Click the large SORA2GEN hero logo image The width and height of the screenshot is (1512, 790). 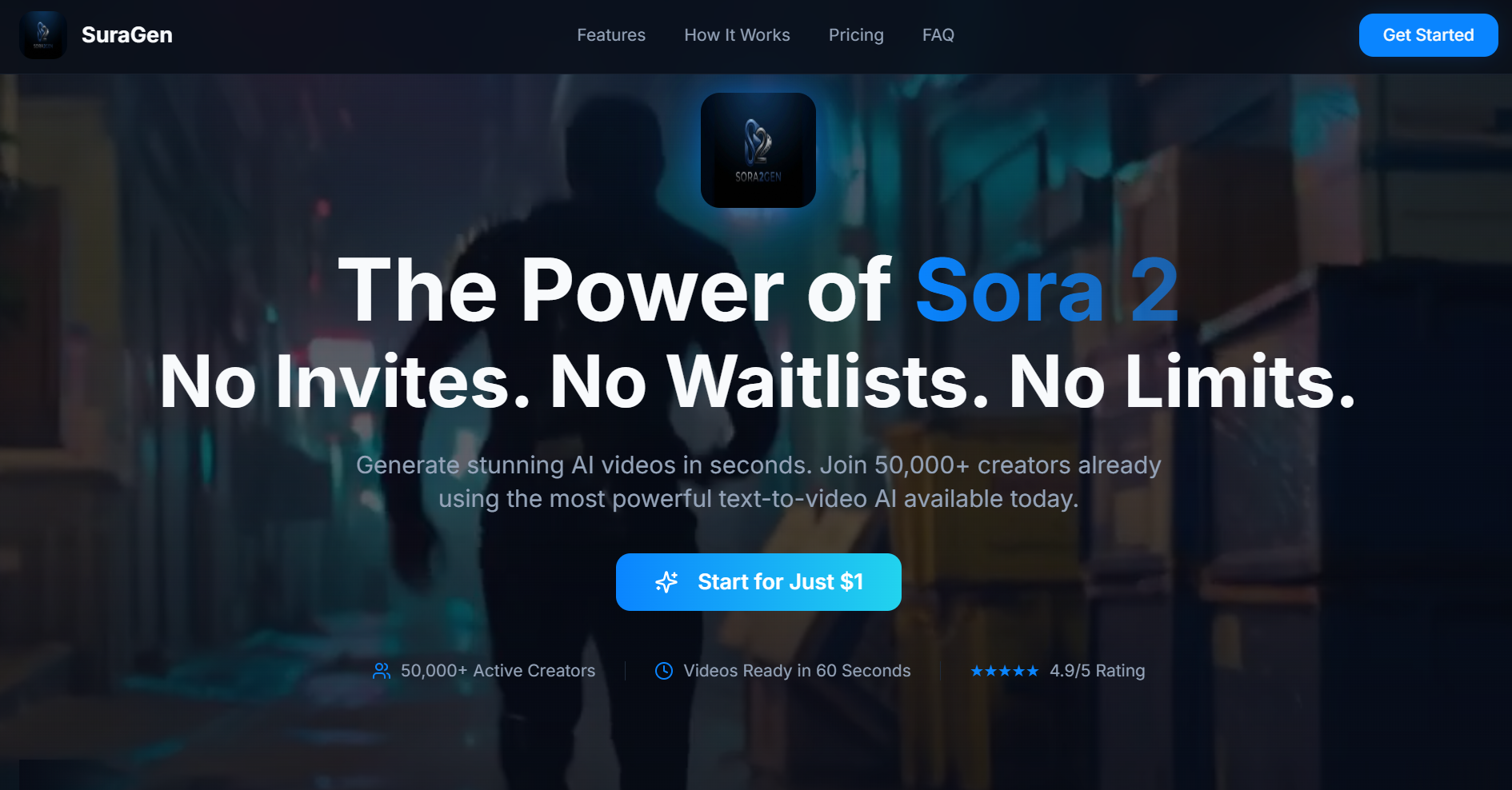coord(758,150)
